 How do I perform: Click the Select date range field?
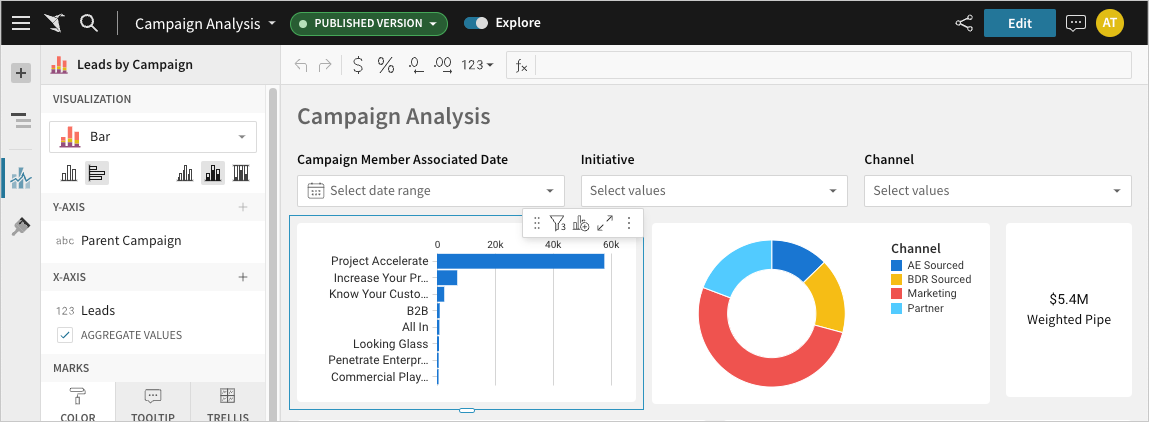tap(431, 190)
